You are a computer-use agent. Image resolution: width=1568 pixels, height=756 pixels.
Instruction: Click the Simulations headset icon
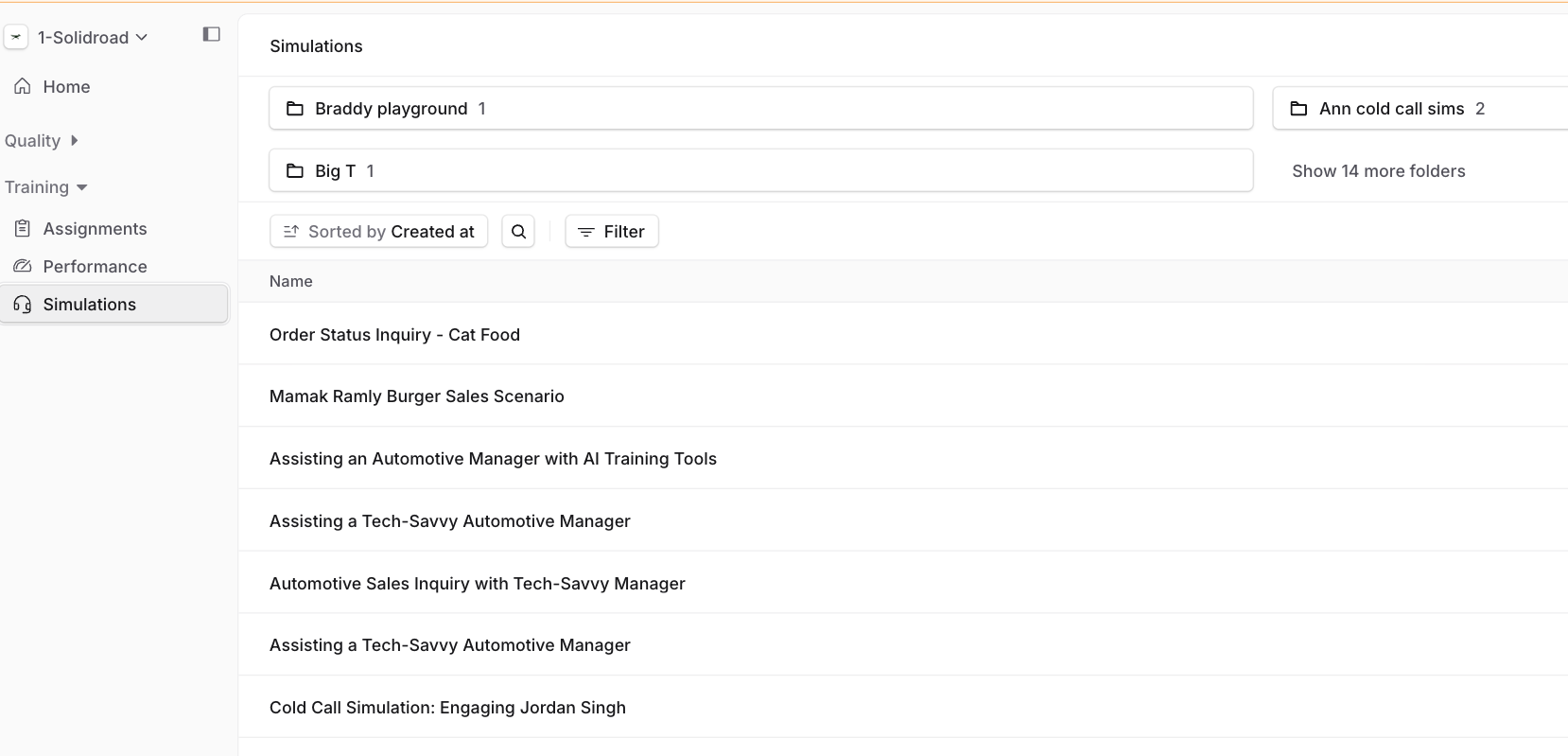[x=23, y=304]
